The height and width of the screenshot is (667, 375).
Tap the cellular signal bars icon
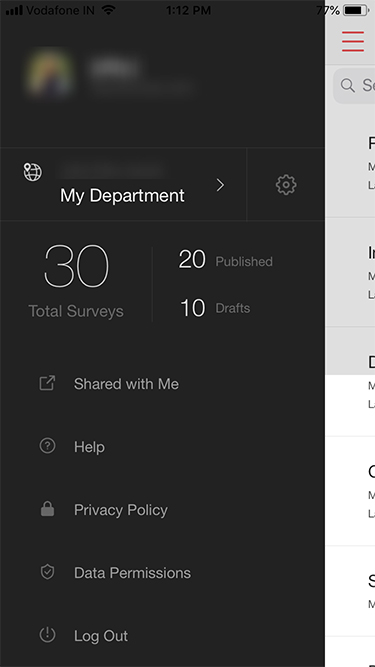point(14,10)
